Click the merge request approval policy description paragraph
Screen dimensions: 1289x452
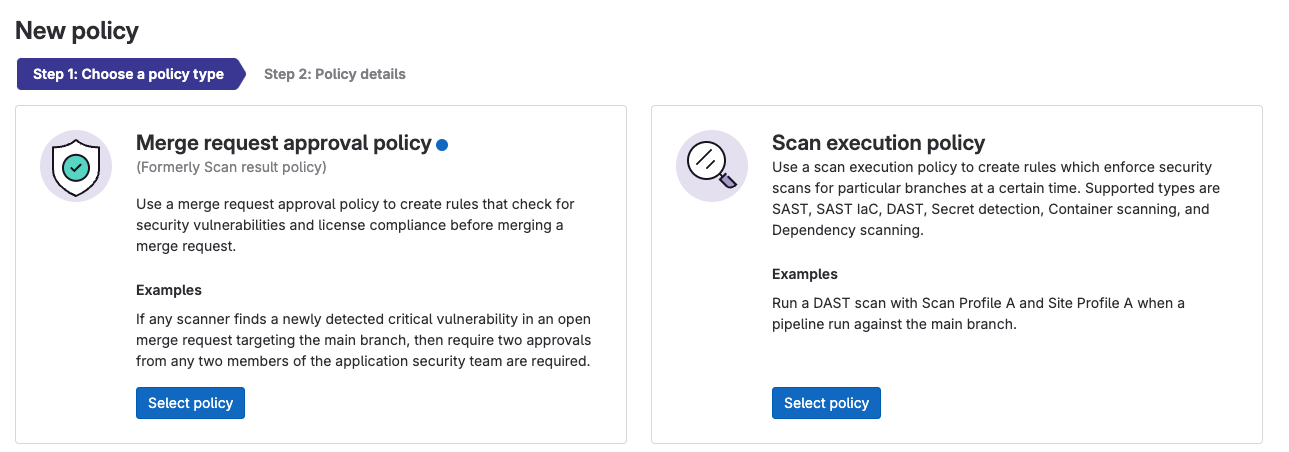pos(355,225)
